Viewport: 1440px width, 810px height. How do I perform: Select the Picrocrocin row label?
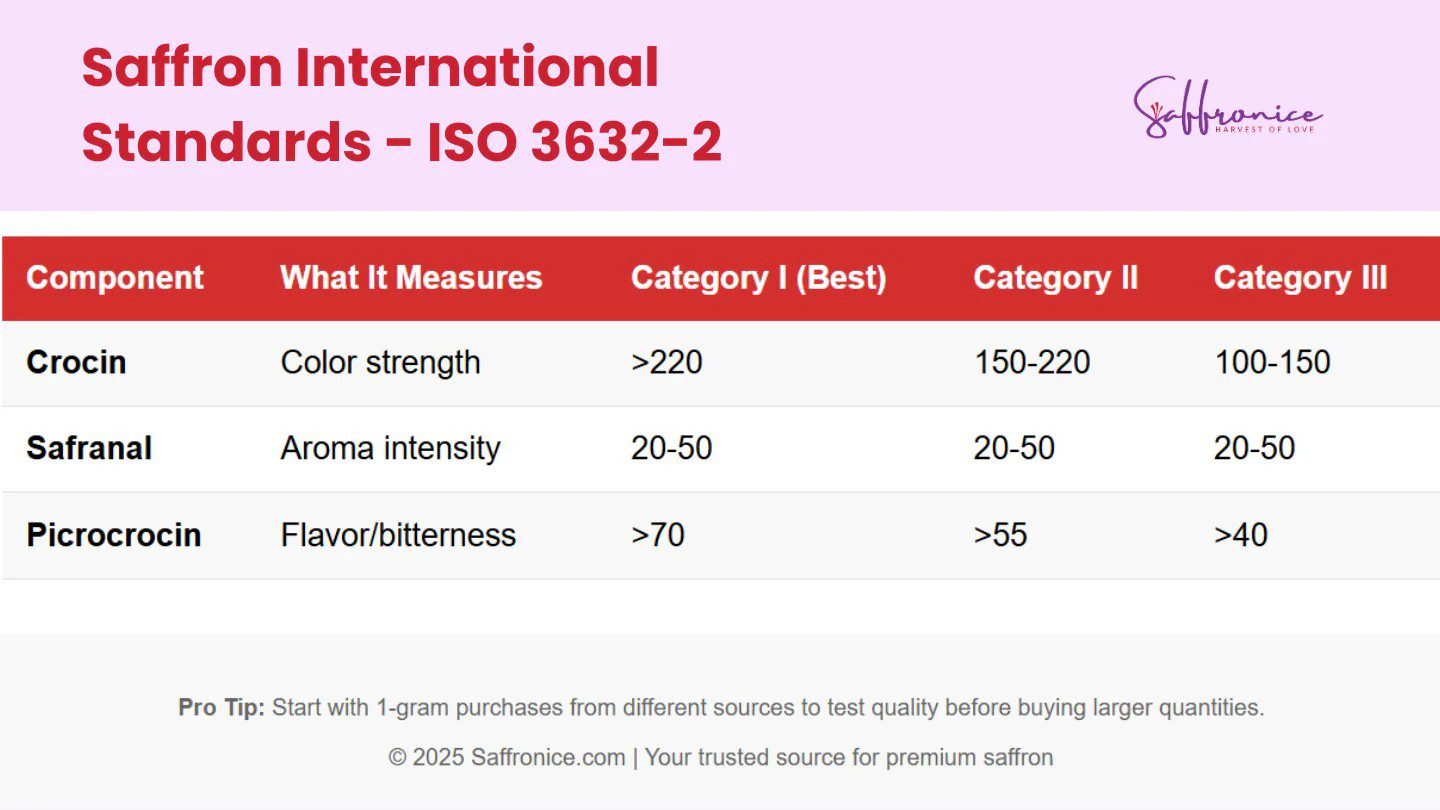(114, 535)
